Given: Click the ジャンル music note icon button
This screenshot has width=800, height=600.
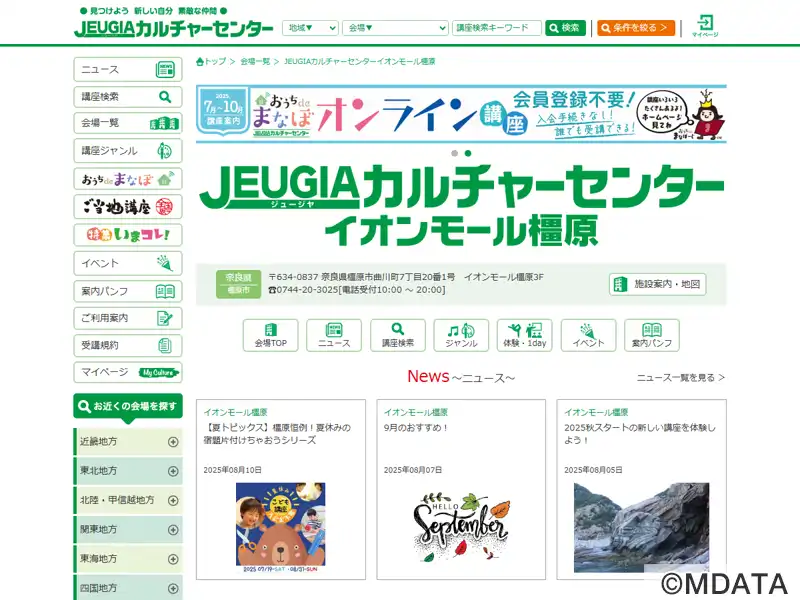Looking at the screenshot, I should coord(461,335).
